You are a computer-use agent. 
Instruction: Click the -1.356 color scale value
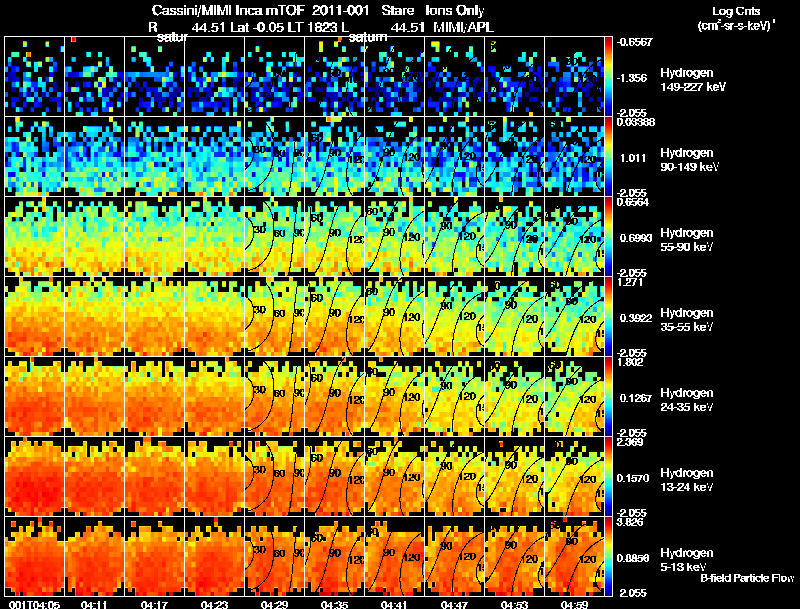[632, 78]
